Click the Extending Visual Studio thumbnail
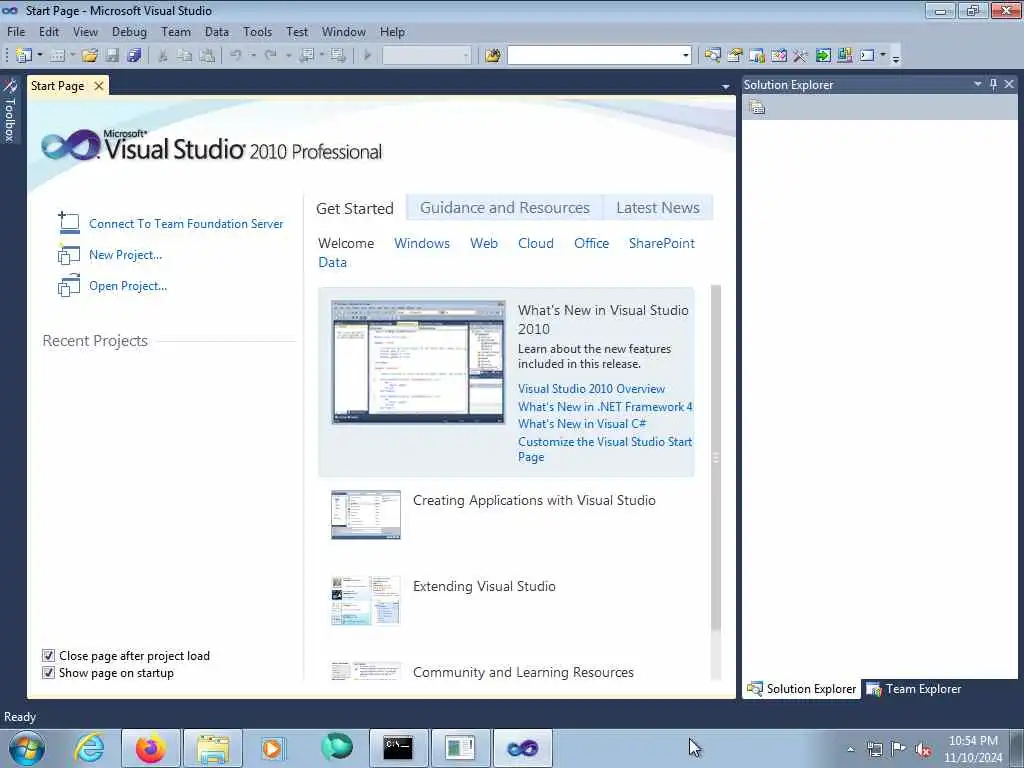Viewport: 1024px width, 768px height. pyautogui.click(x=366, y=600)
